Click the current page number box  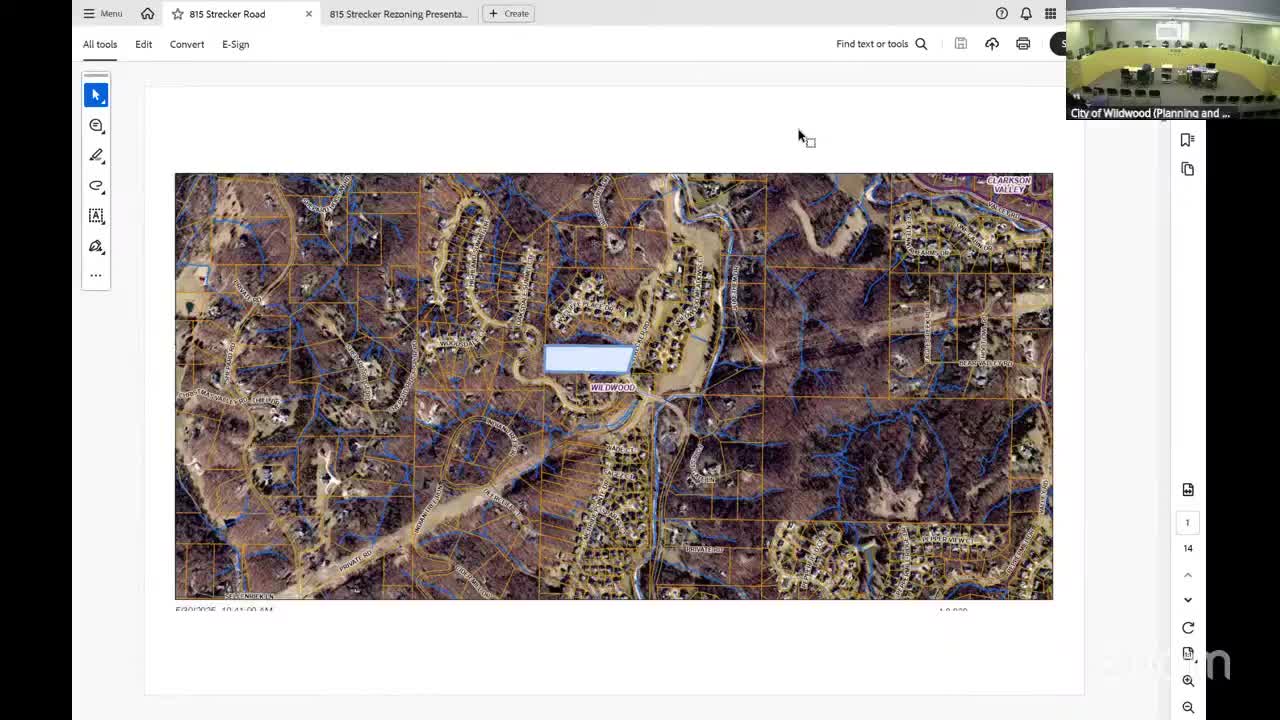point(1188,523)
